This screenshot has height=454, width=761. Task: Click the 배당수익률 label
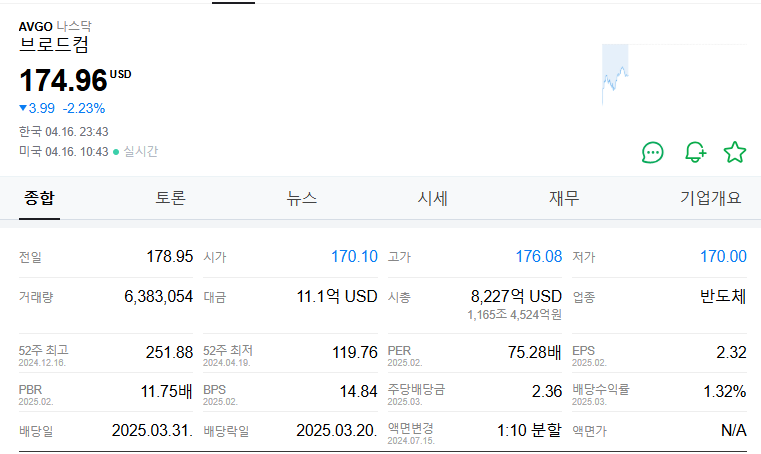(x=601, y=389)
